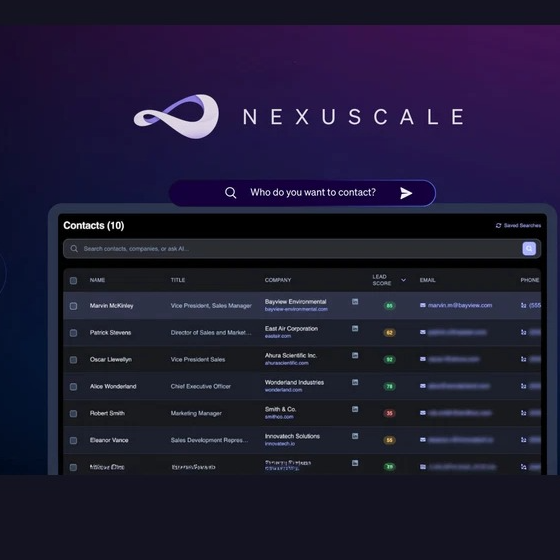Viewport: 560px width, 560px height.
Task: Click the title Vice President Sales
Action: [x=198, y=360]
